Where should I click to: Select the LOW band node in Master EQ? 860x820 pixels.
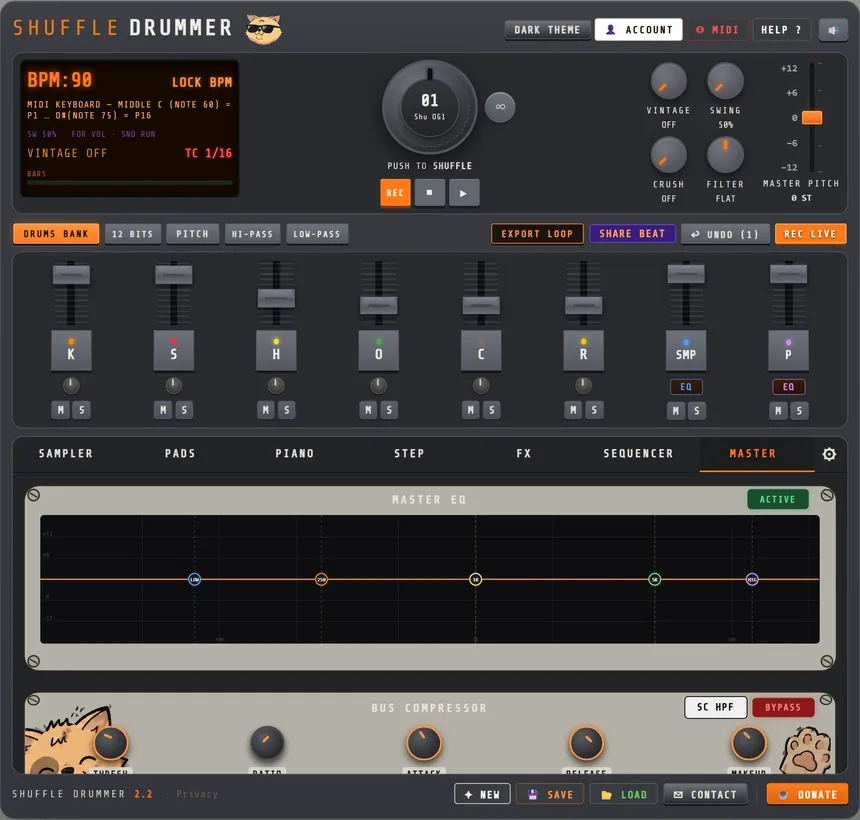[x=194, y=579]
